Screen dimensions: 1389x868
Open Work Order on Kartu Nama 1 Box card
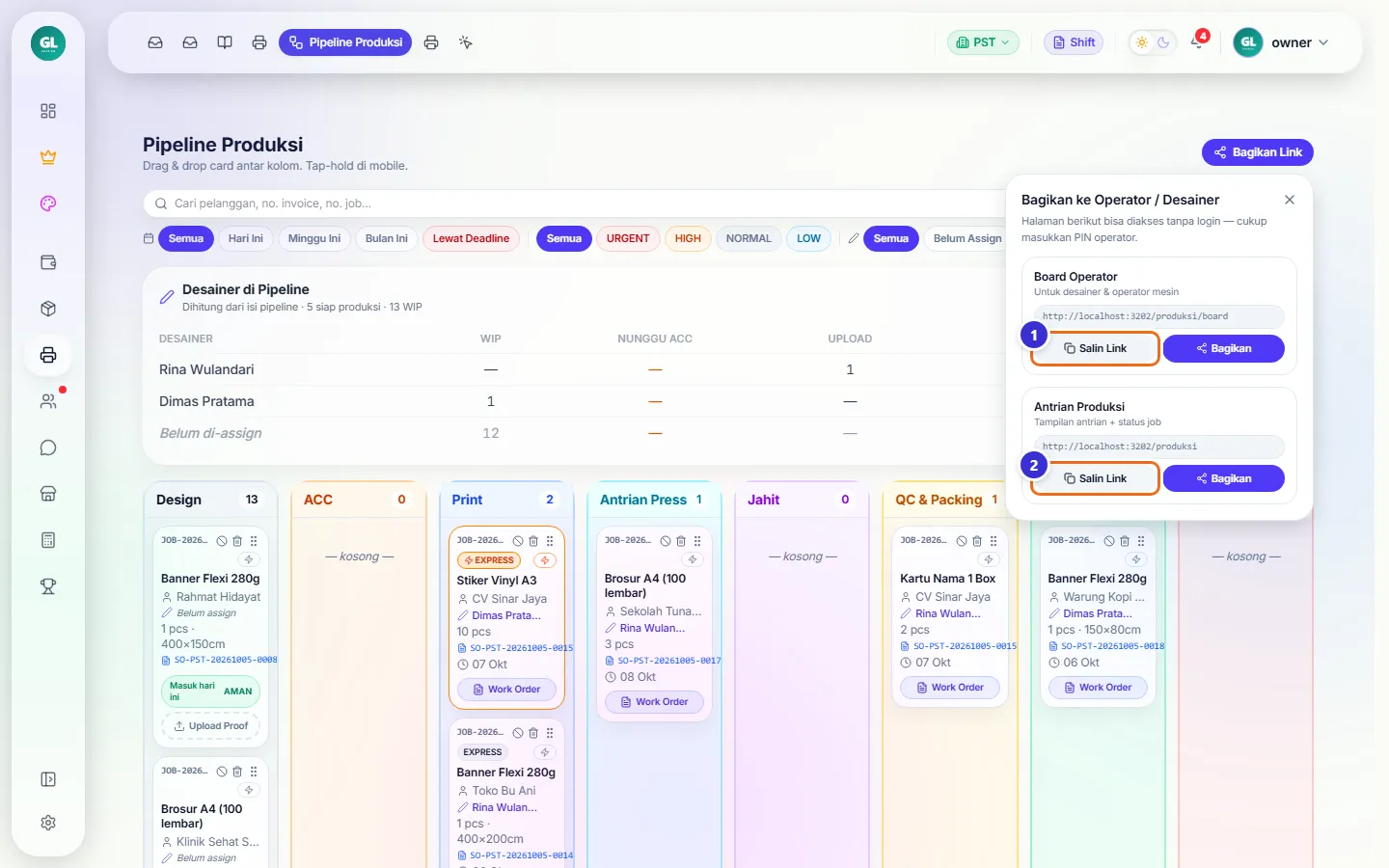point(950,688)
